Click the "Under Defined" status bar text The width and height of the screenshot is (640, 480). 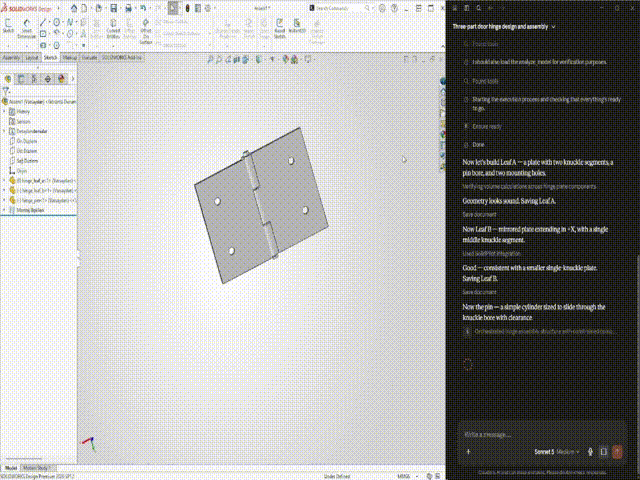coord(337,476)
